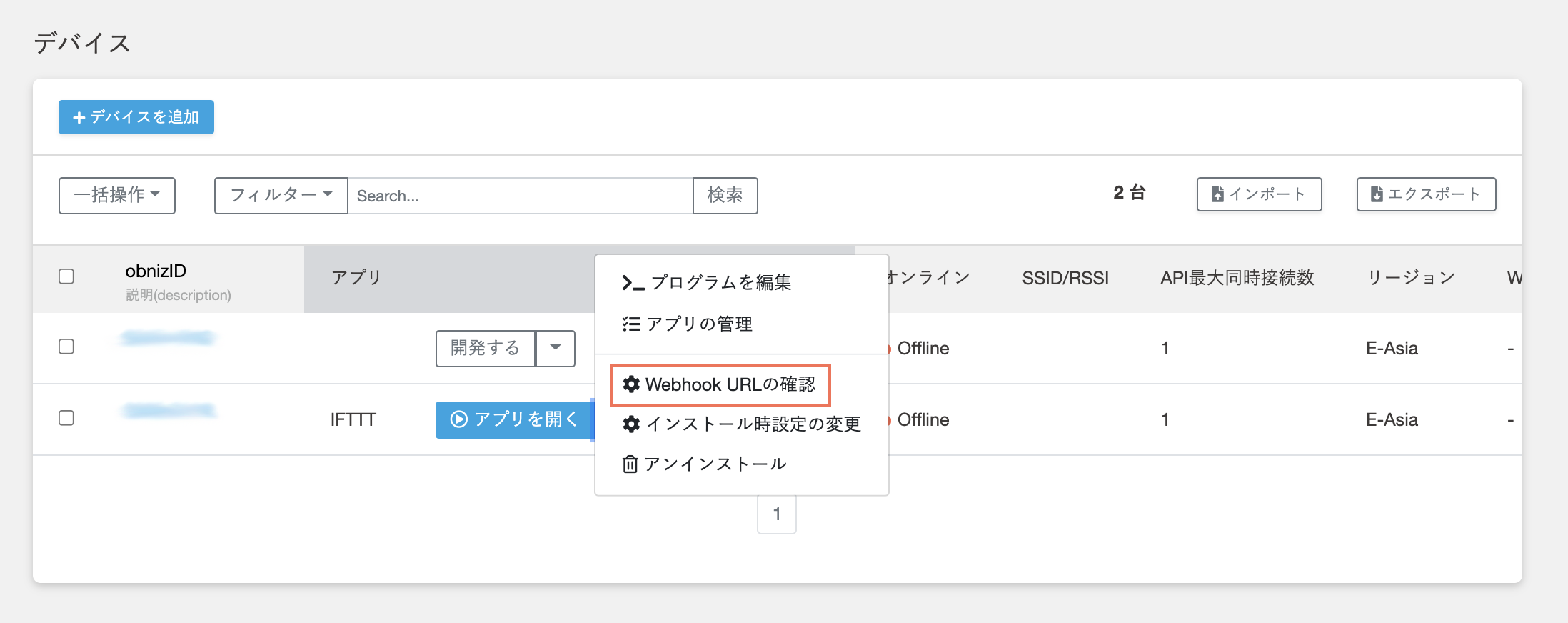The width and height of the screenshot is (1568, 623).
Task: Click the デバイスを追加 add device button
Action: coord(136,117)
